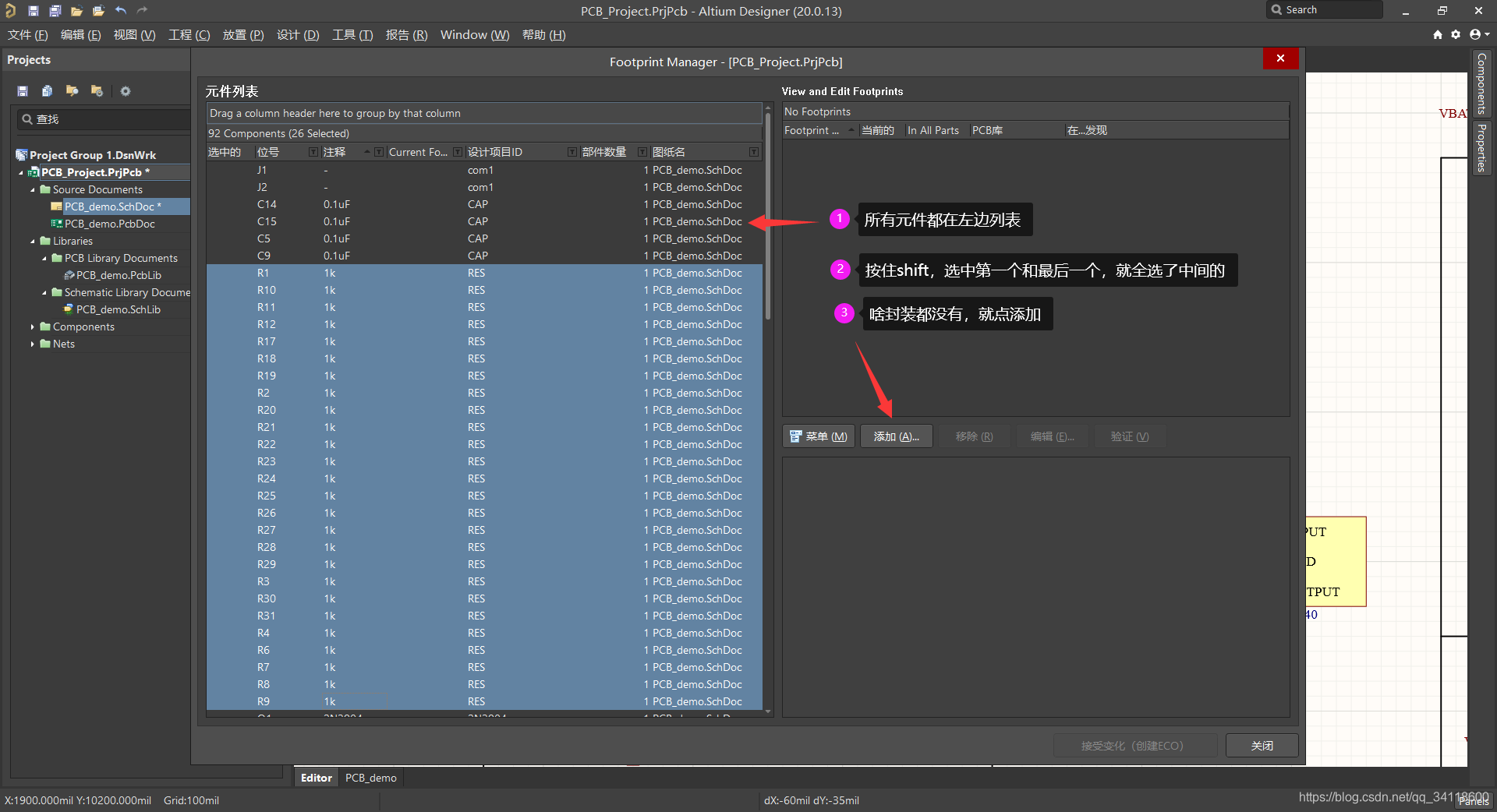Click the 菜单 (M) button
Image resolution: width=1497 pixels, height=812 pixels.
(x=819, y=436)
